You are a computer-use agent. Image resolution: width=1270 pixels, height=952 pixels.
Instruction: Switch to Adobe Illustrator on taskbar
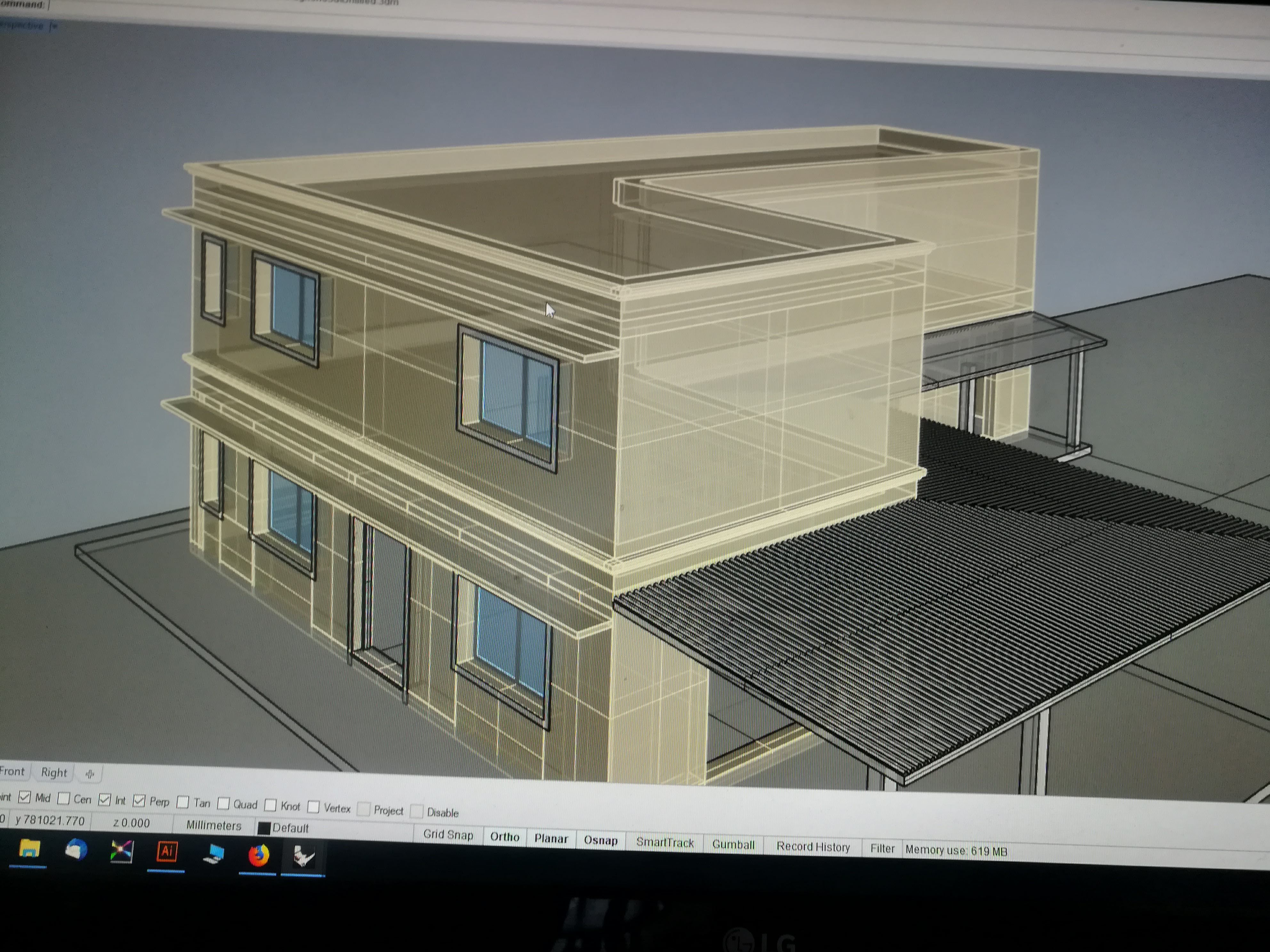pos(166,852)
